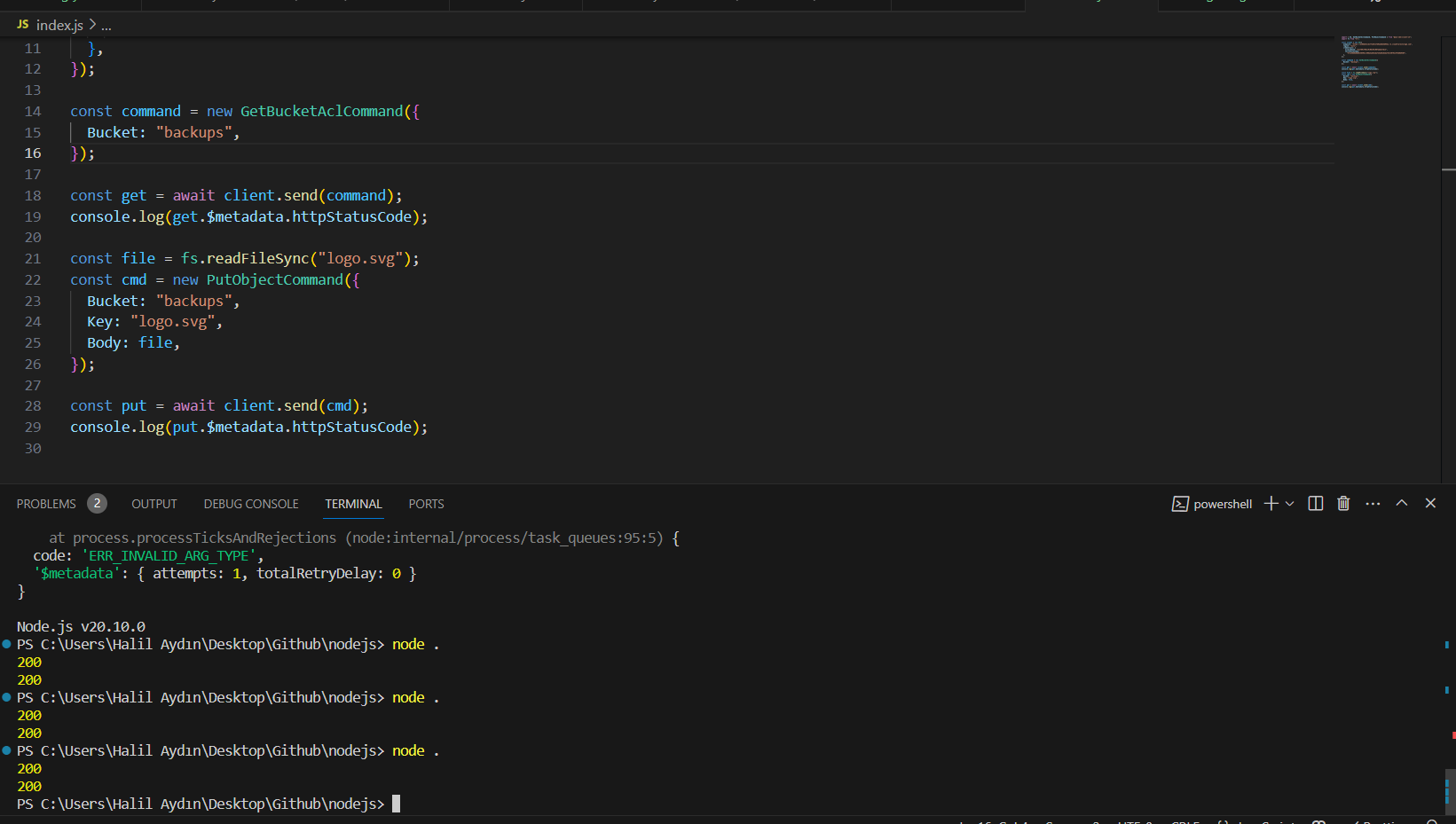Viewport: 1456px width, 824px height.
Task: Click the code minimap in the editor
Action: [1376, 62]
